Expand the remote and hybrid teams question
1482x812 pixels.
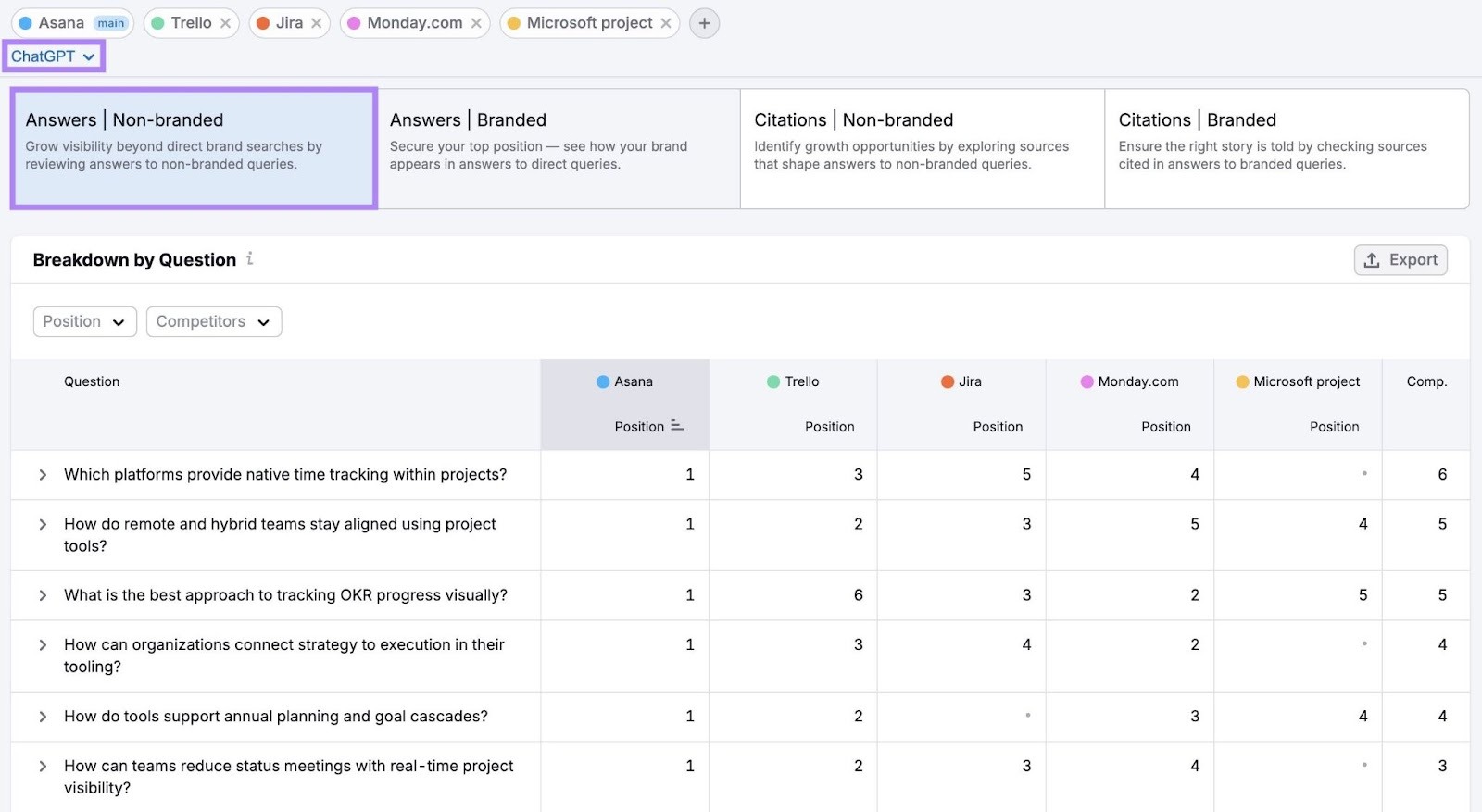point(43,525)
